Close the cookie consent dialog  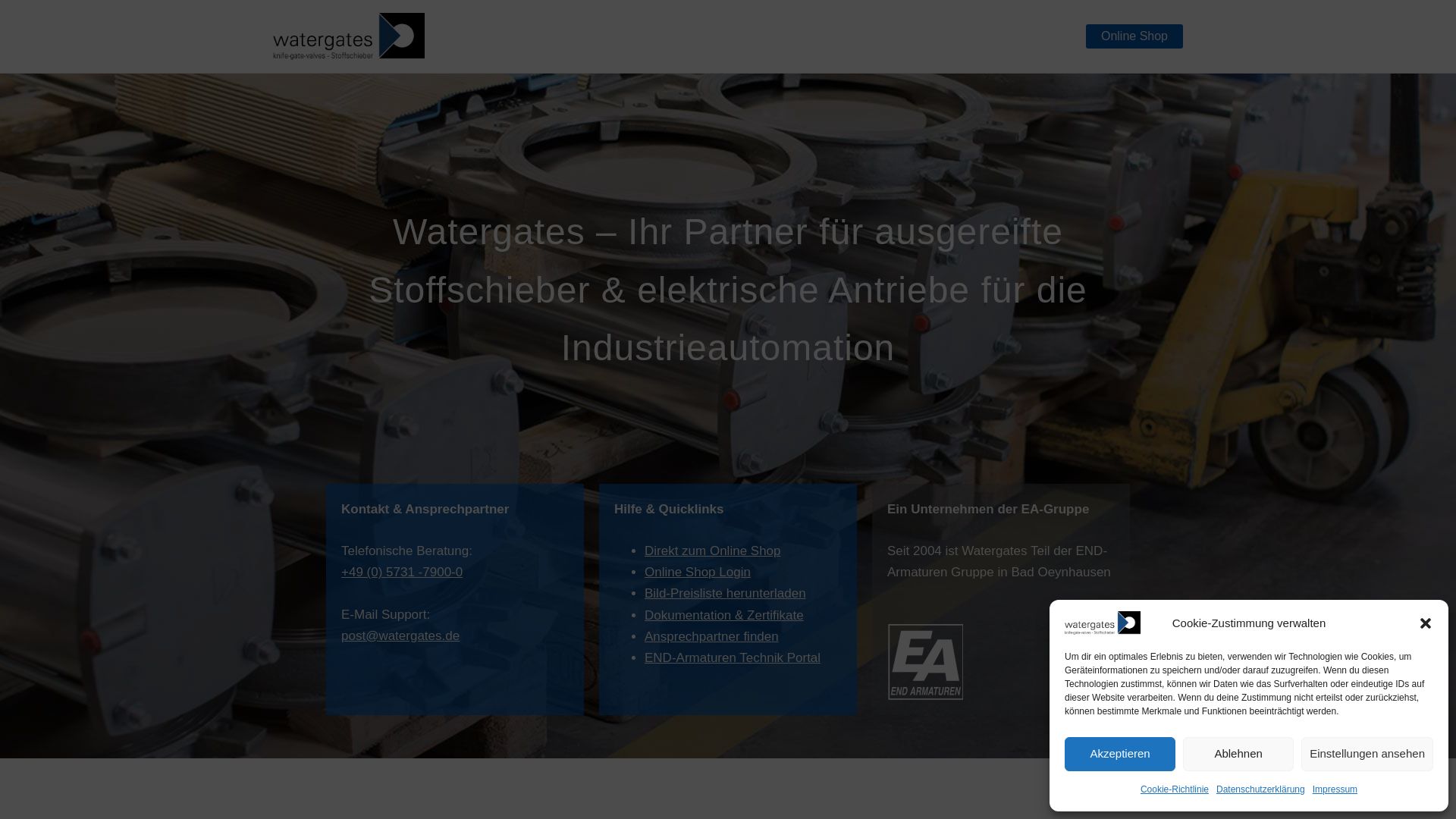pyautogui.click(x=1426, y=623)
